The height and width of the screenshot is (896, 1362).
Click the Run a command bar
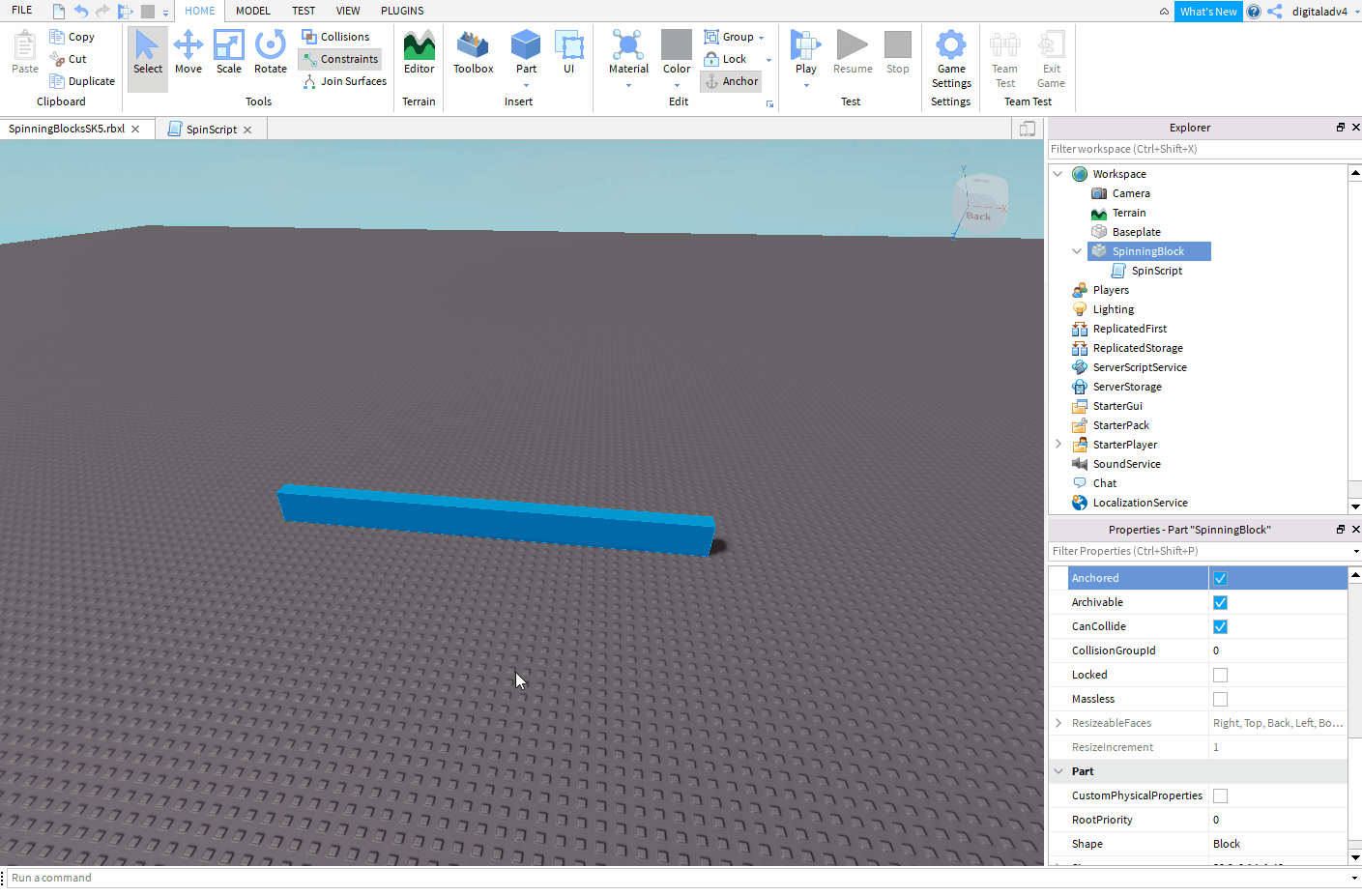point(677,878)
